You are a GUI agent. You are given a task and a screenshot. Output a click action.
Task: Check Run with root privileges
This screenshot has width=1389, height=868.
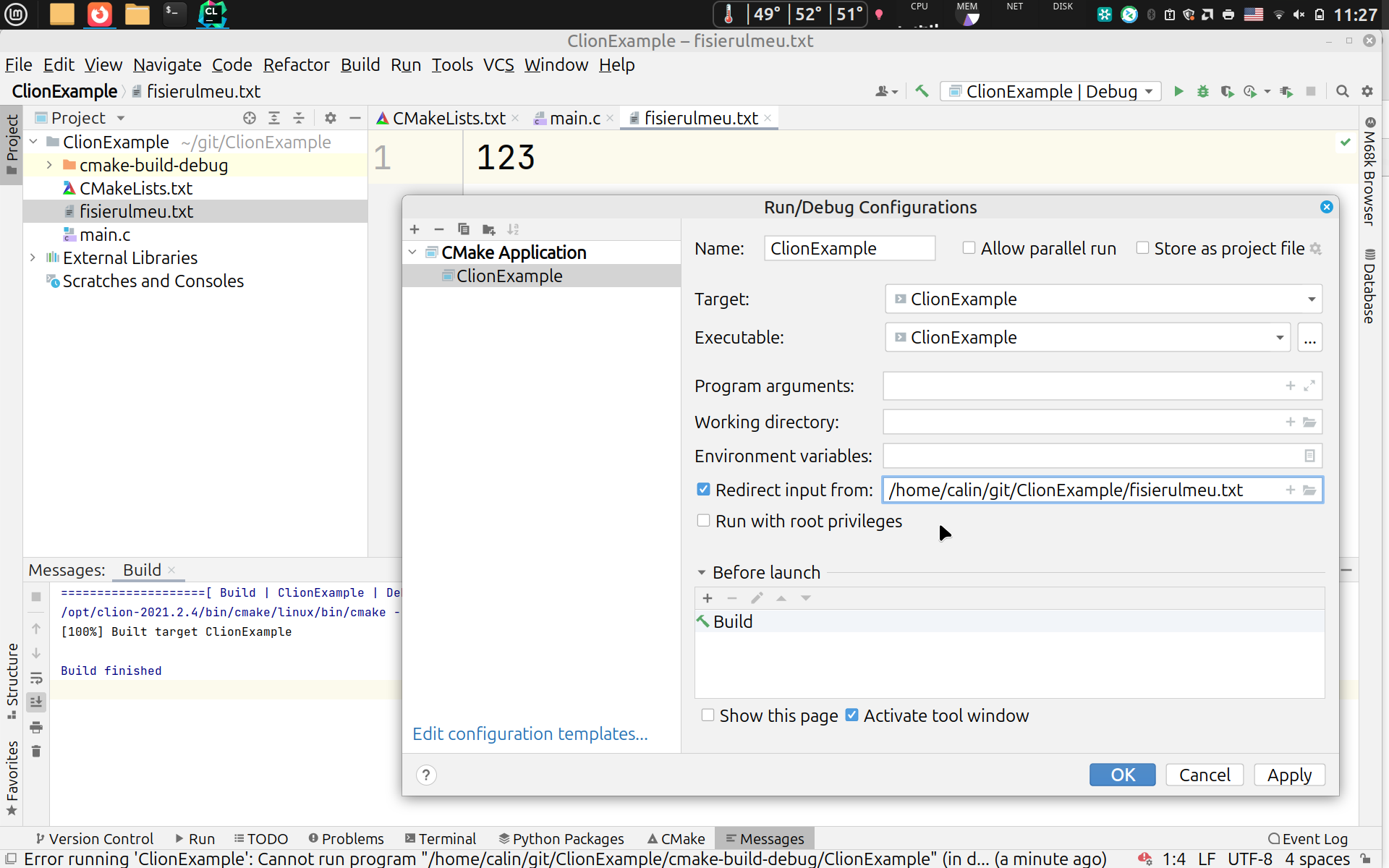click(x=703, y=521)
